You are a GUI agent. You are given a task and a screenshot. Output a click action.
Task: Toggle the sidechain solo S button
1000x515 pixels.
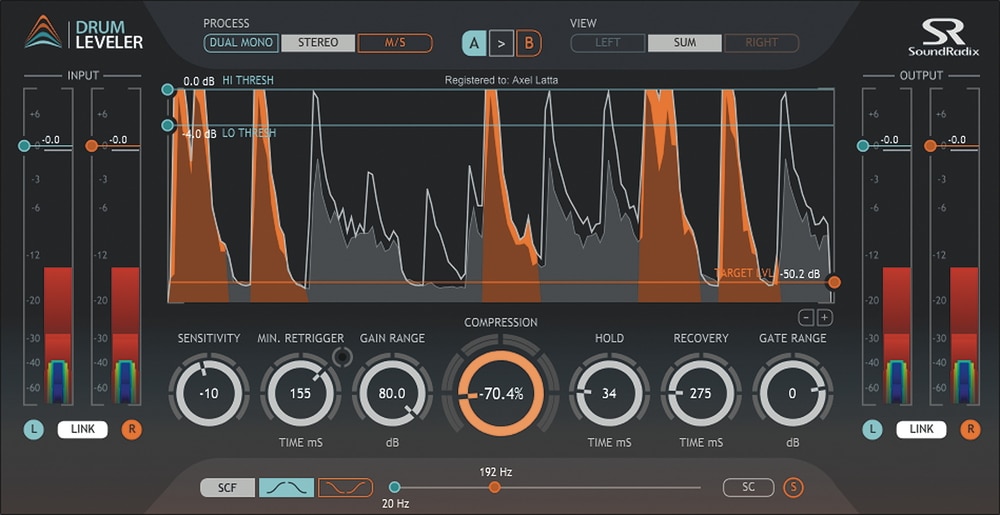793,488
